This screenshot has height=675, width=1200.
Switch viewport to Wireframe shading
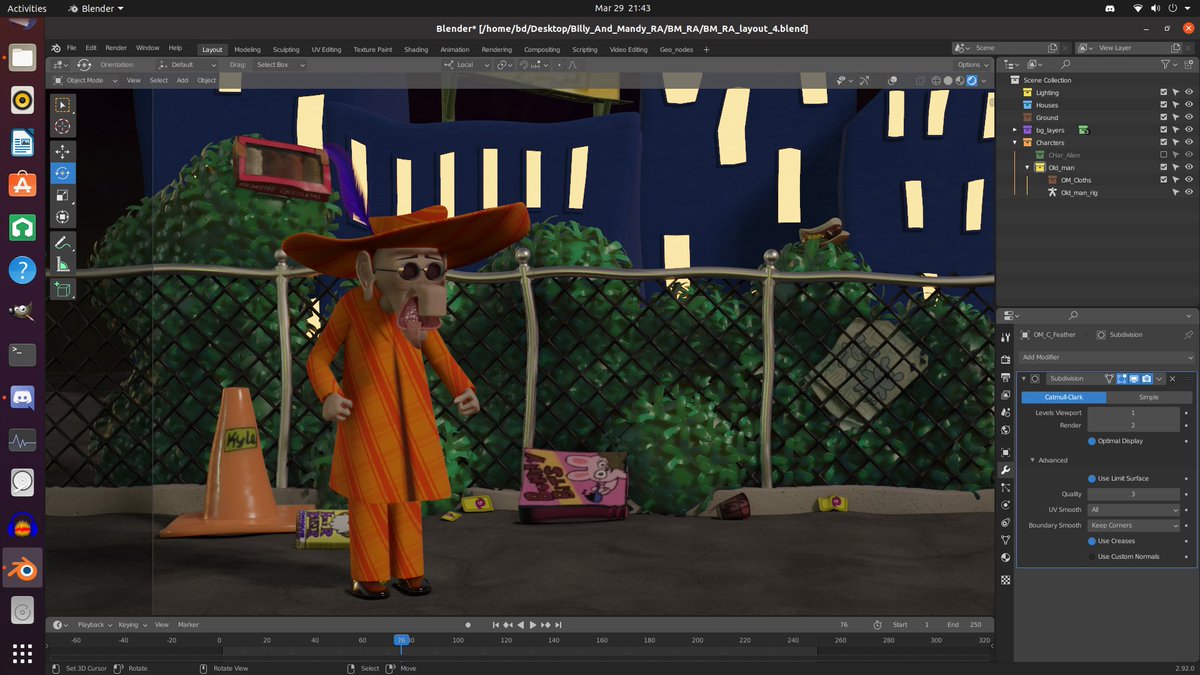pos(936,80)
